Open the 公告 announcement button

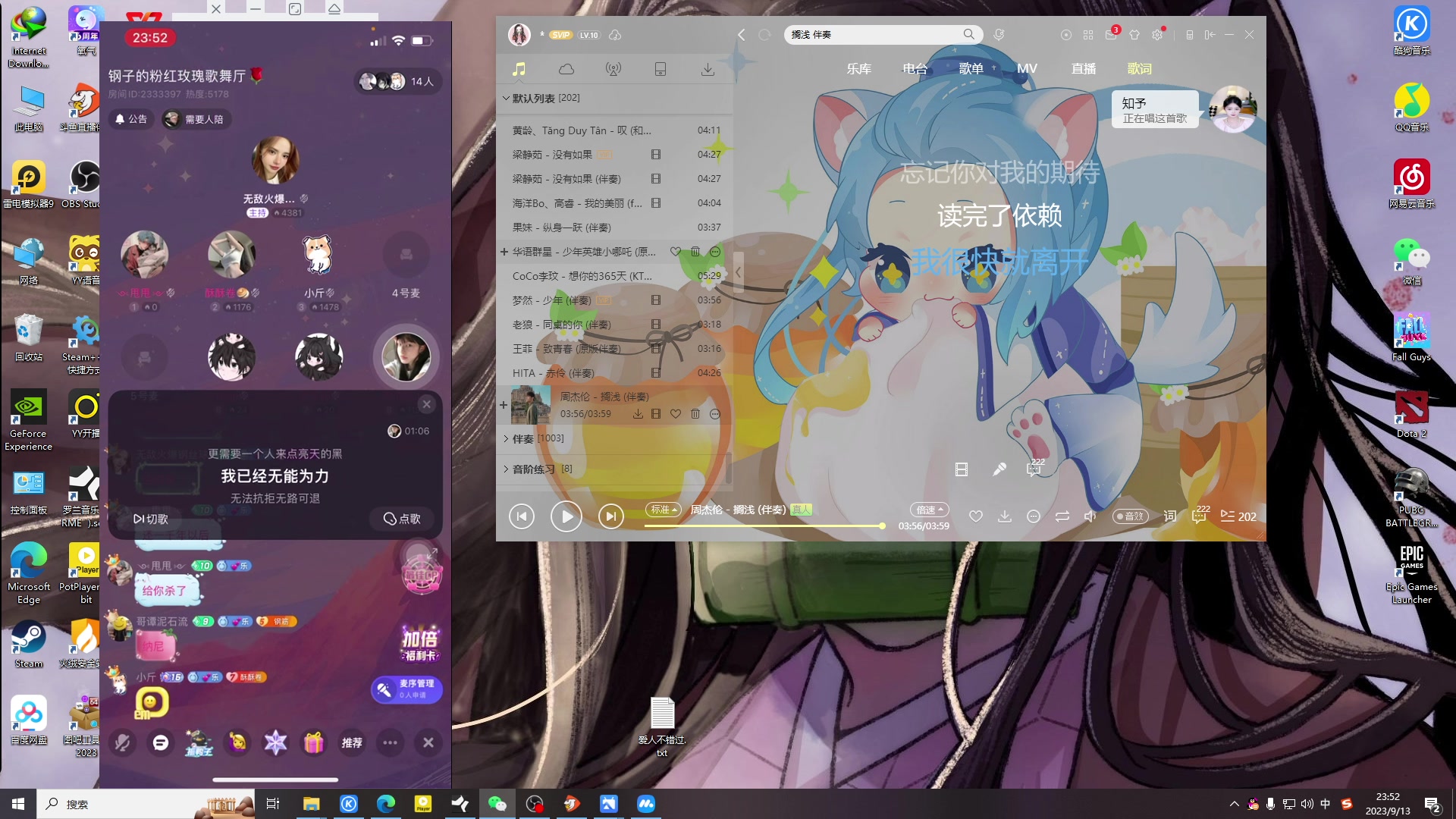click(x=130, y=119)
